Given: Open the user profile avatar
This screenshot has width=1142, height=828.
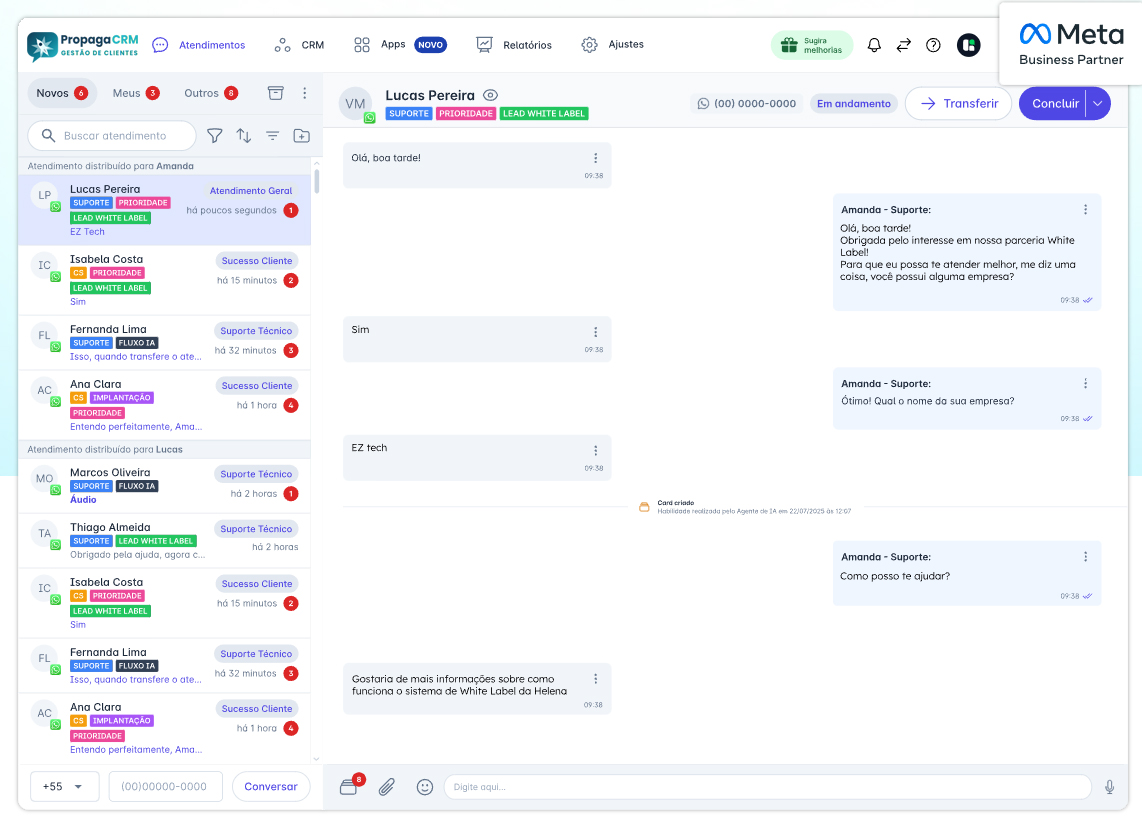Looking at the screenshot, I should (x=968, y=45).
